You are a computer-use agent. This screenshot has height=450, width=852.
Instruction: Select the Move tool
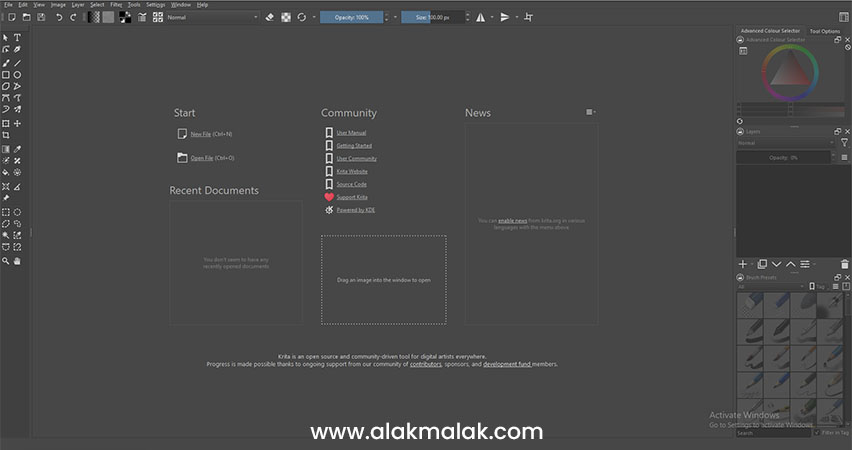17,124
